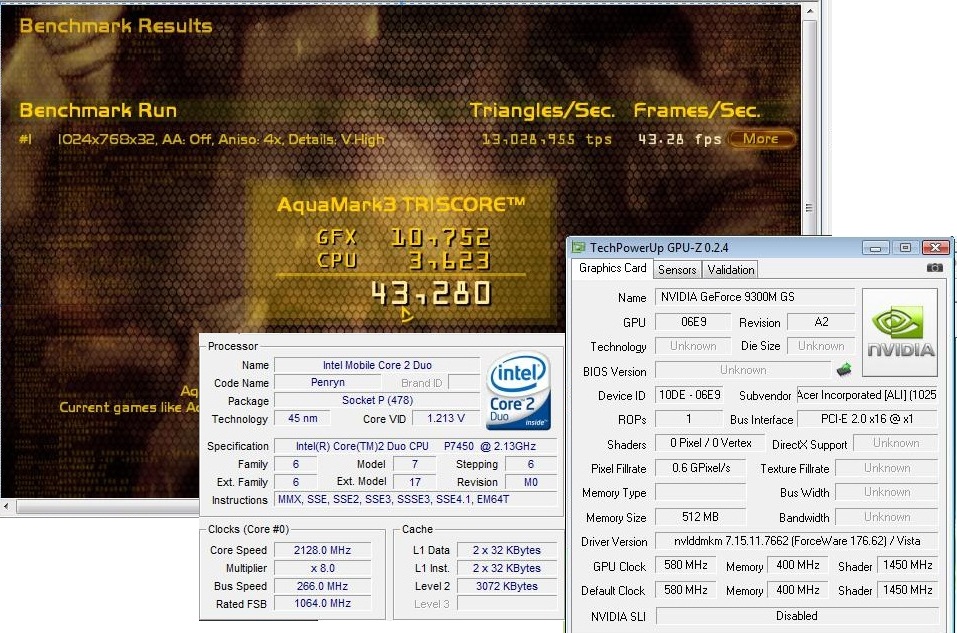The height and width of the screenshot is (633, 957).
Task: Click the Specification field P7450 @ 2.13GHz
Action: [416, 446]
